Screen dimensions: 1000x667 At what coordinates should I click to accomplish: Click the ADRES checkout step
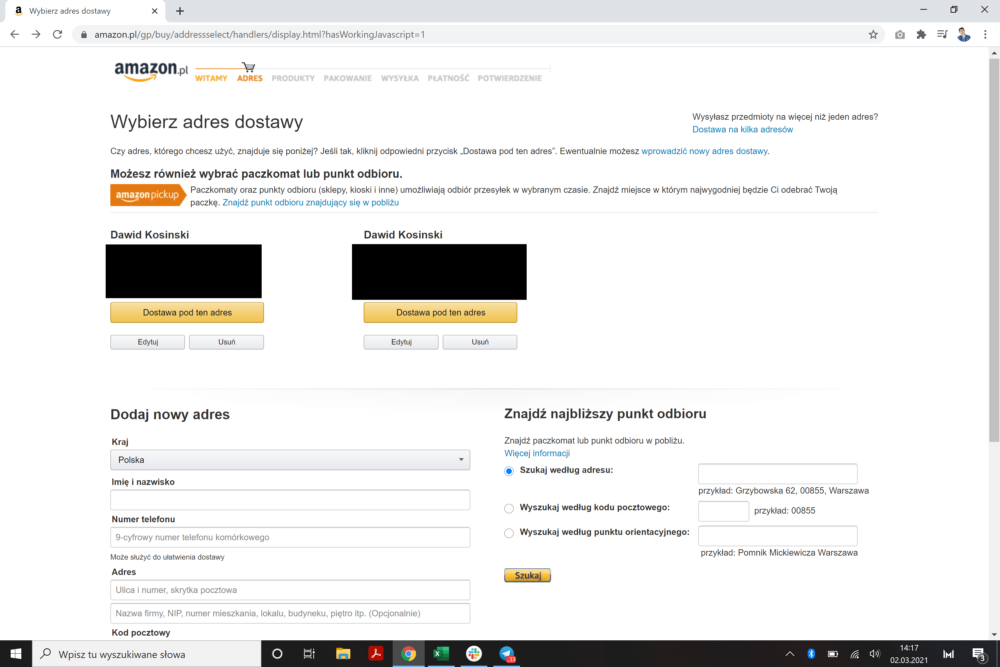tap(249, 78)
